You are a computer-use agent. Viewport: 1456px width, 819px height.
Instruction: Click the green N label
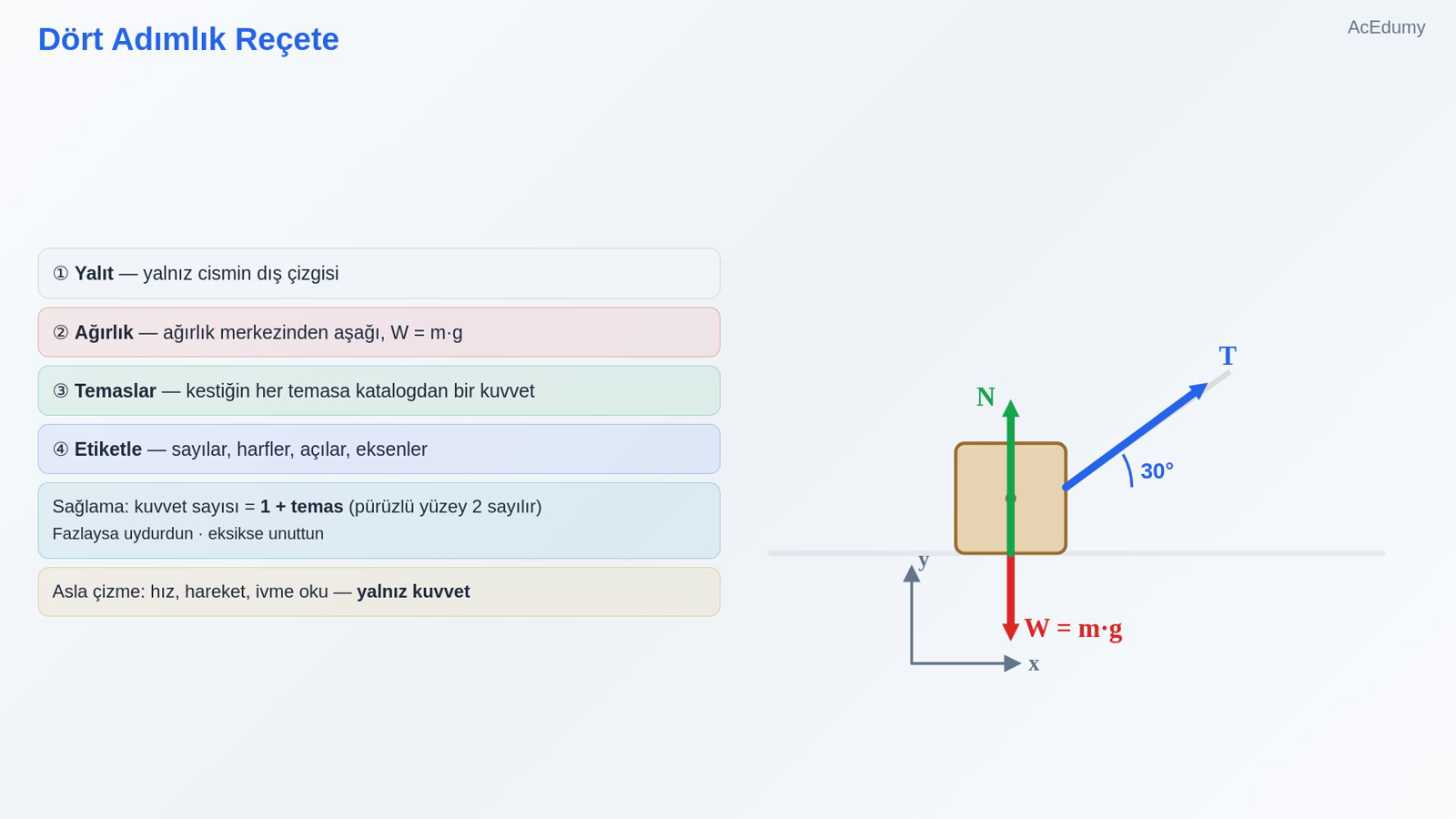(986, 397)
